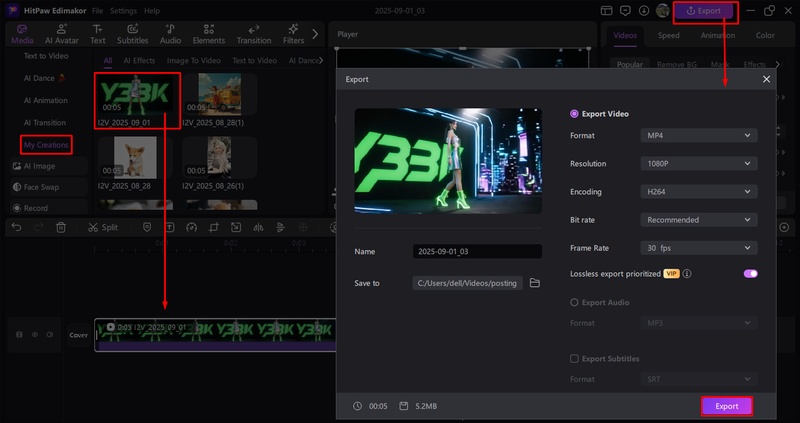This screenshot has width=800, height=423.
Task: Switch to the Speed tab
Action: point(668,35)
